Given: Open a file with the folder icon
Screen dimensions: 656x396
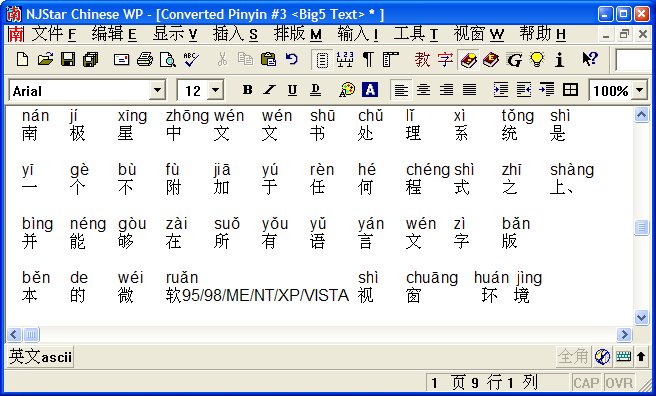Looking at the screenshot, I should (x=45, y=59).
